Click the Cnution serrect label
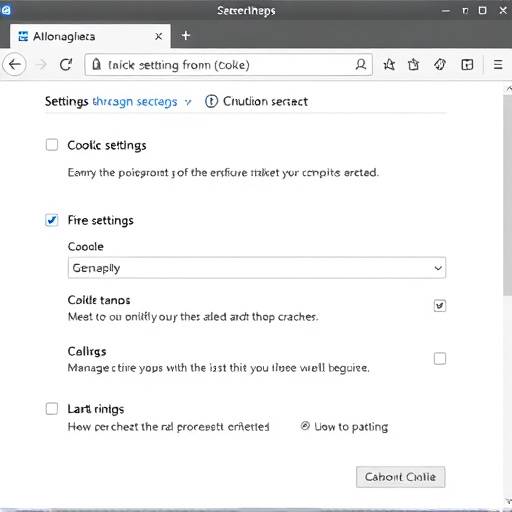The width and height of the screenshot is (512, 512). (265, 101)
